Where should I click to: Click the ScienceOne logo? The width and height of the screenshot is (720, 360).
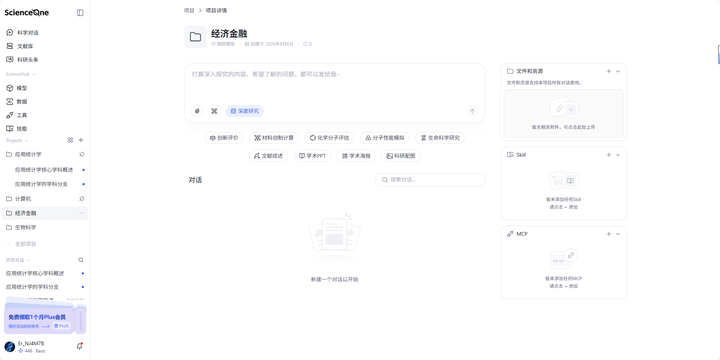pyautogui.click(x=27, y=12)
